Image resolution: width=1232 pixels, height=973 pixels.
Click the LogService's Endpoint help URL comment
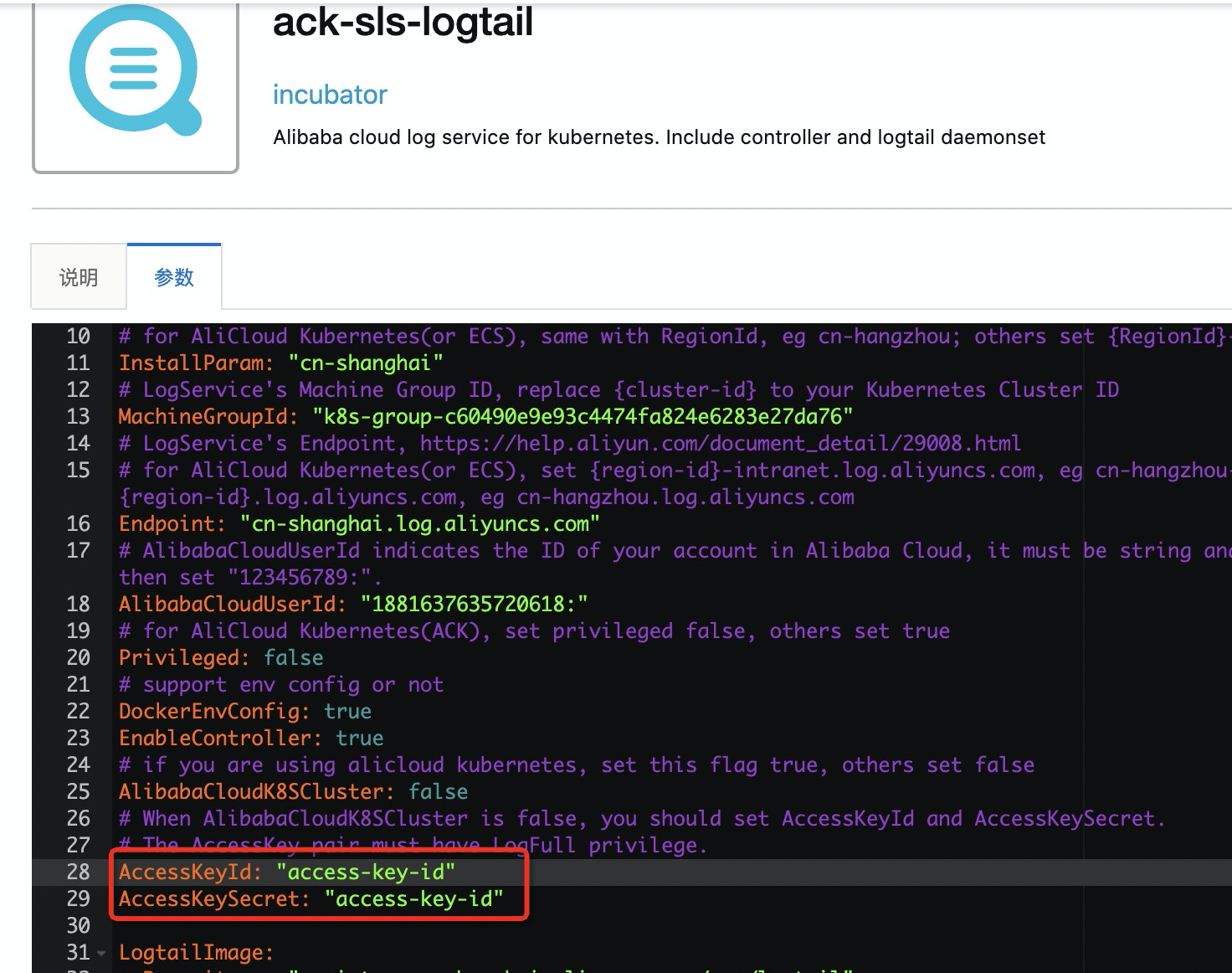point(570,443)
